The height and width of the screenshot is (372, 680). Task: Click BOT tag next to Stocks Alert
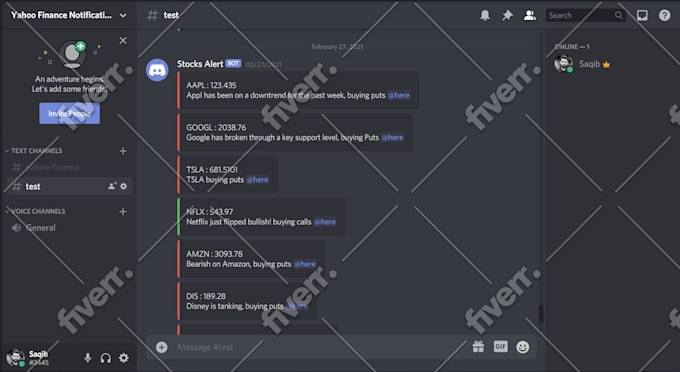pyautogui.click(x=233, y=63)
